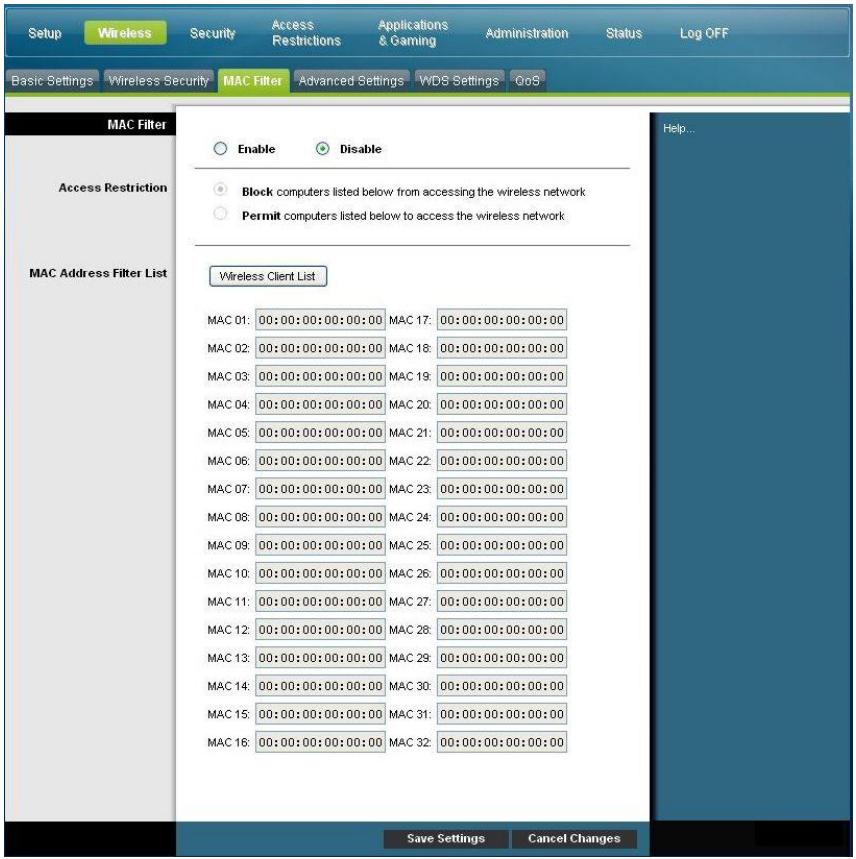Image resolution: width=856 pixels, height=859 pixels.
Task: Open the Advanced Settings tab
Action: 351,80
